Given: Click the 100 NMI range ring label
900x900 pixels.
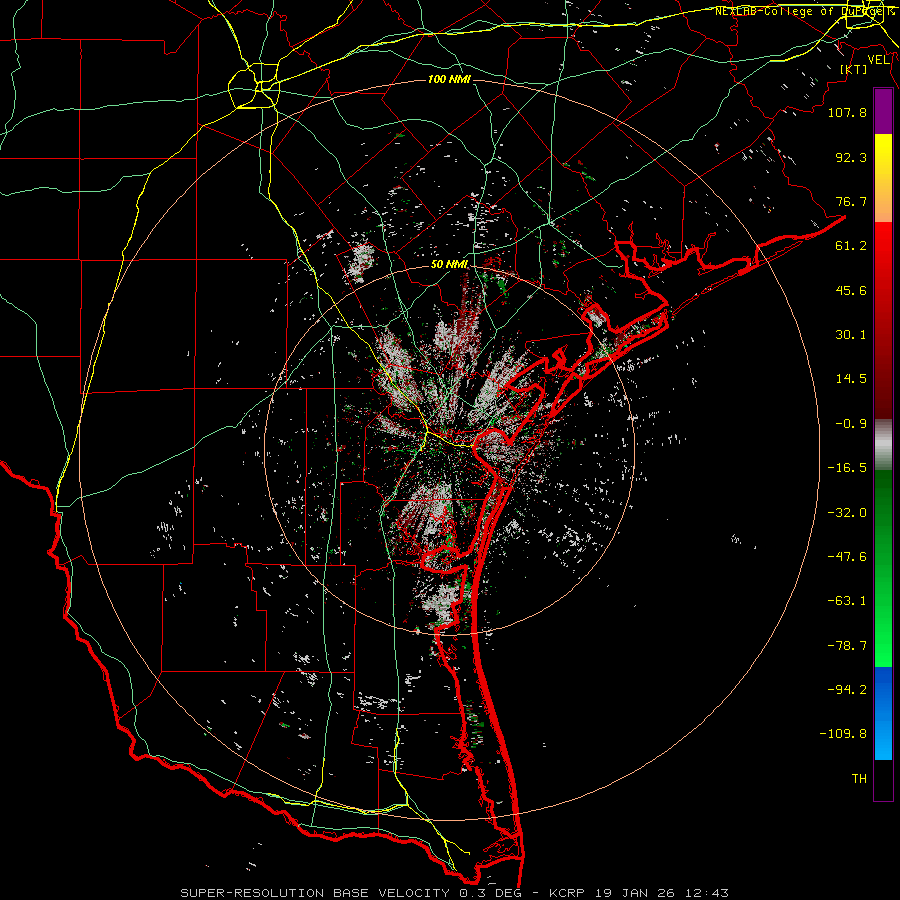Looking at the screenshot, I should (x=449, y=79).
